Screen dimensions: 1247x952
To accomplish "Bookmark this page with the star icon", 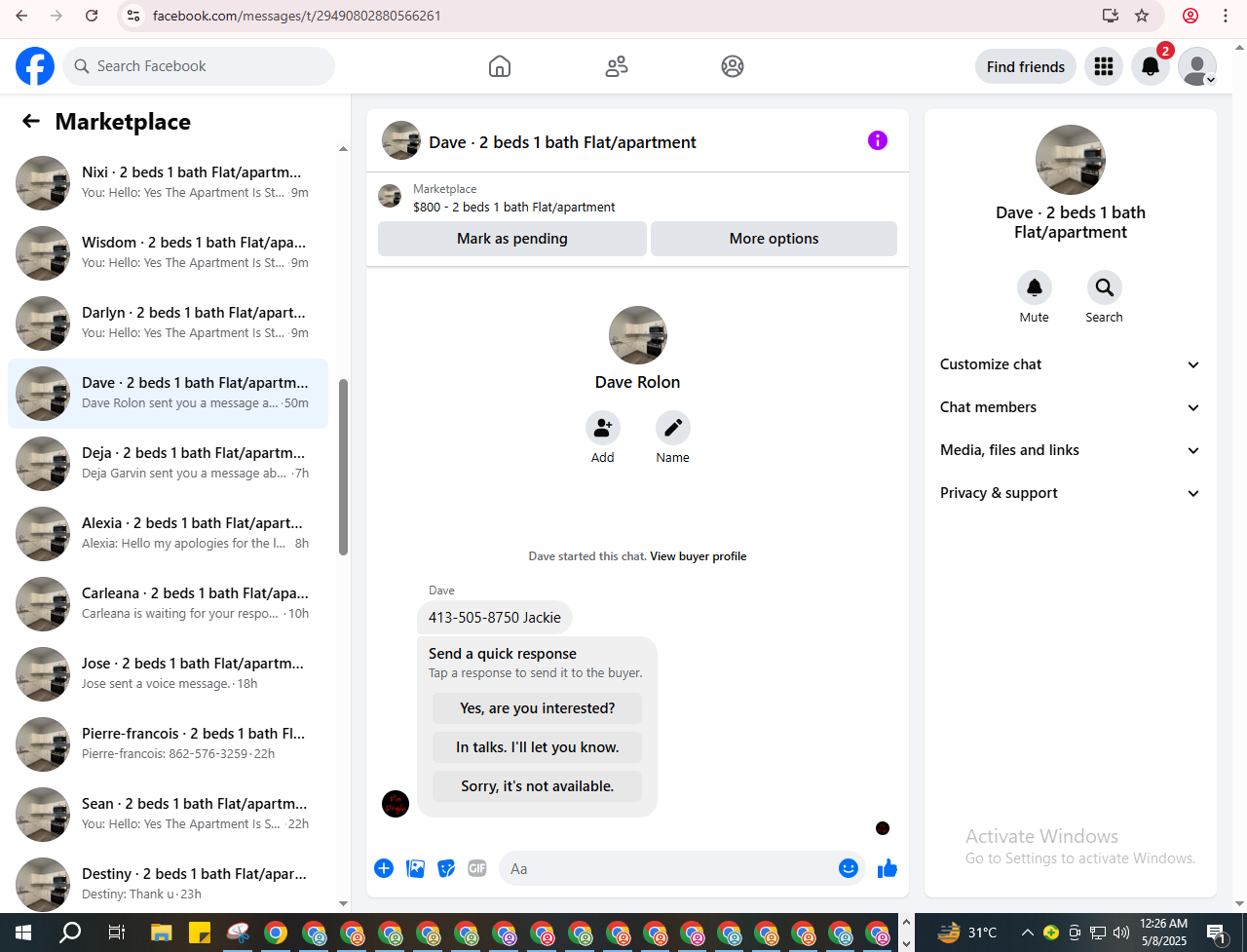I will click(1142, 16).
